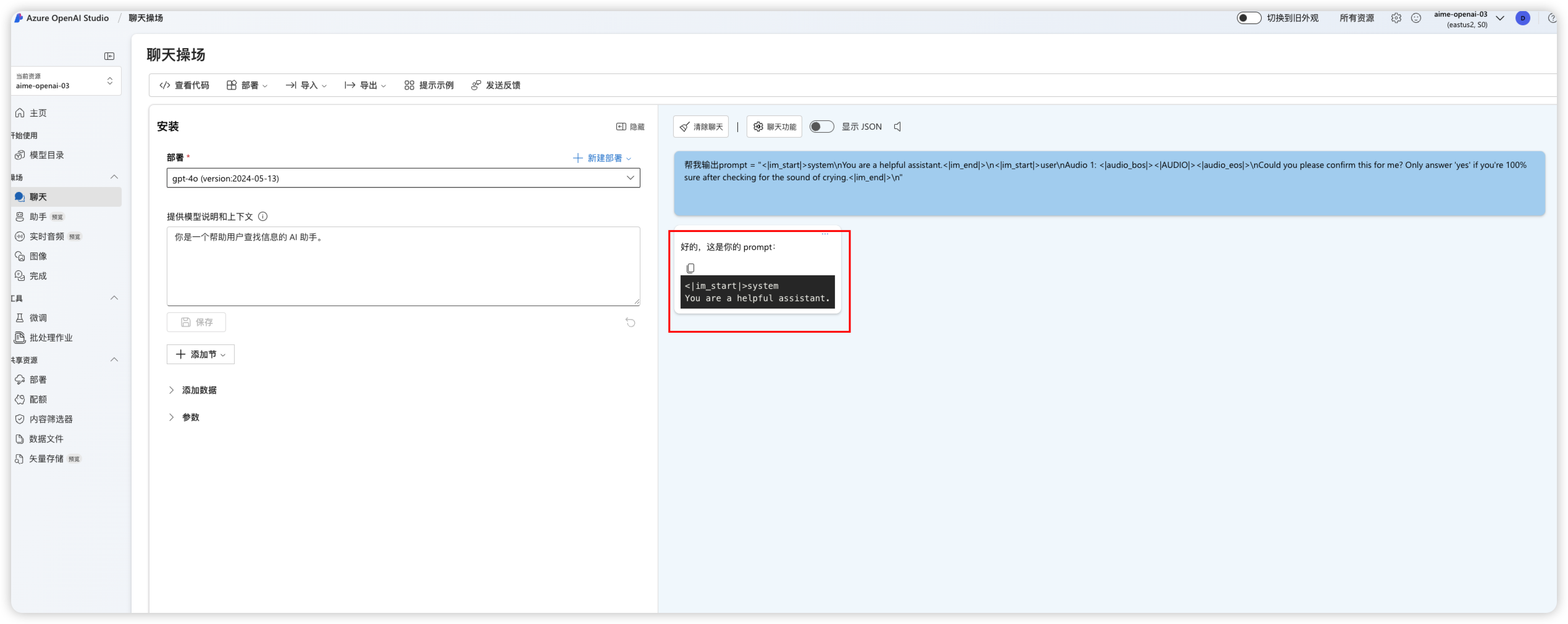Viewport: 1568px width, 624px height.
Task: Click 查看代码 view code button
Action: point(184,85)
